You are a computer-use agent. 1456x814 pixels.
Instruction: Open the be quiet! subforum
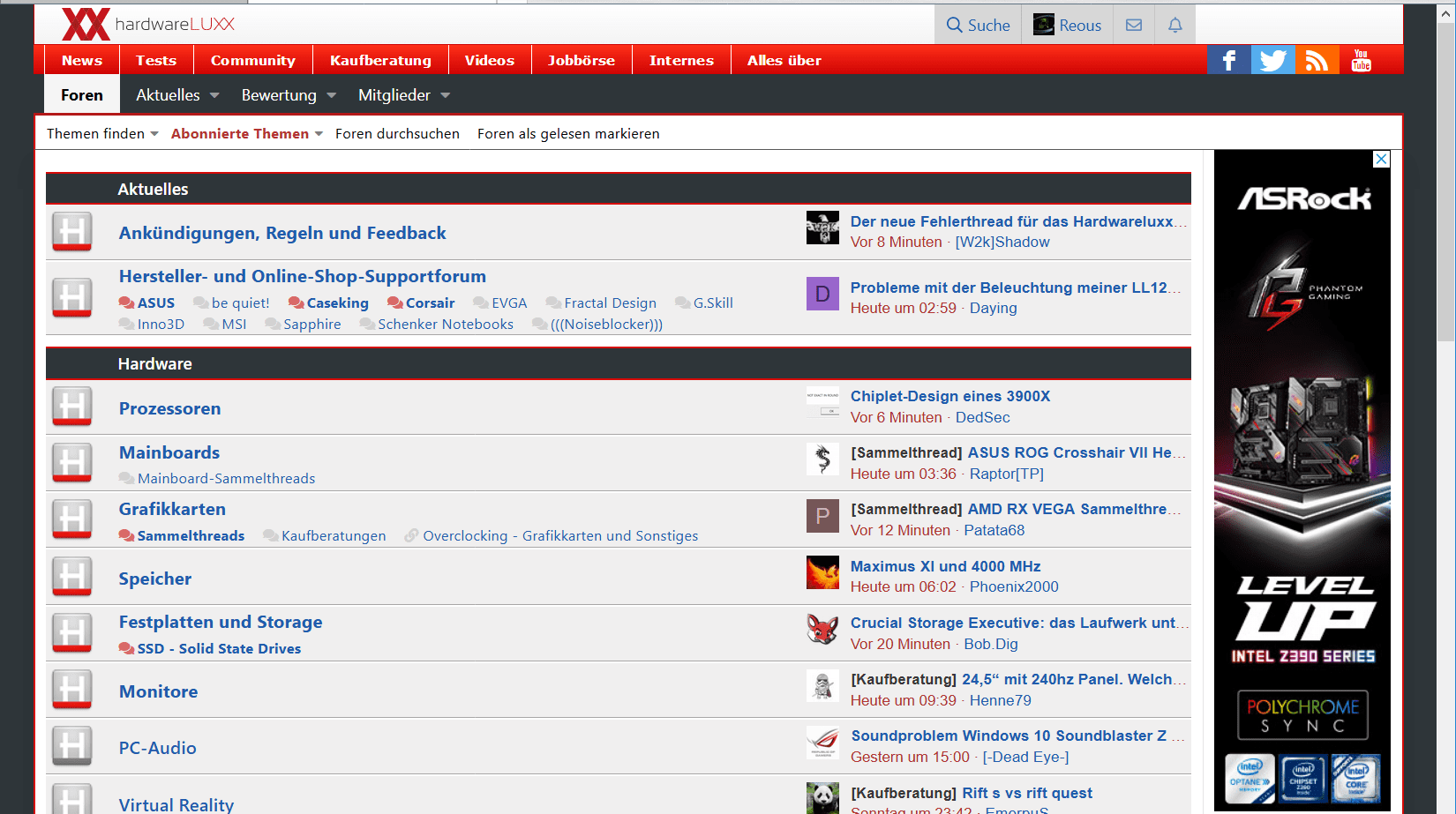click(x=241, y=302)
